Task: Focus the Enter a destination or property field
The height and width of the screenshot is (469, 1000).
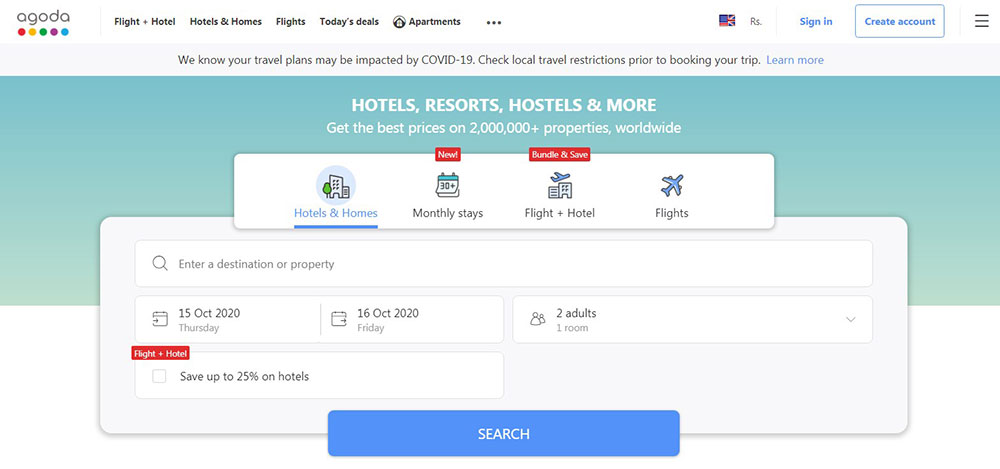Action: 504,264
